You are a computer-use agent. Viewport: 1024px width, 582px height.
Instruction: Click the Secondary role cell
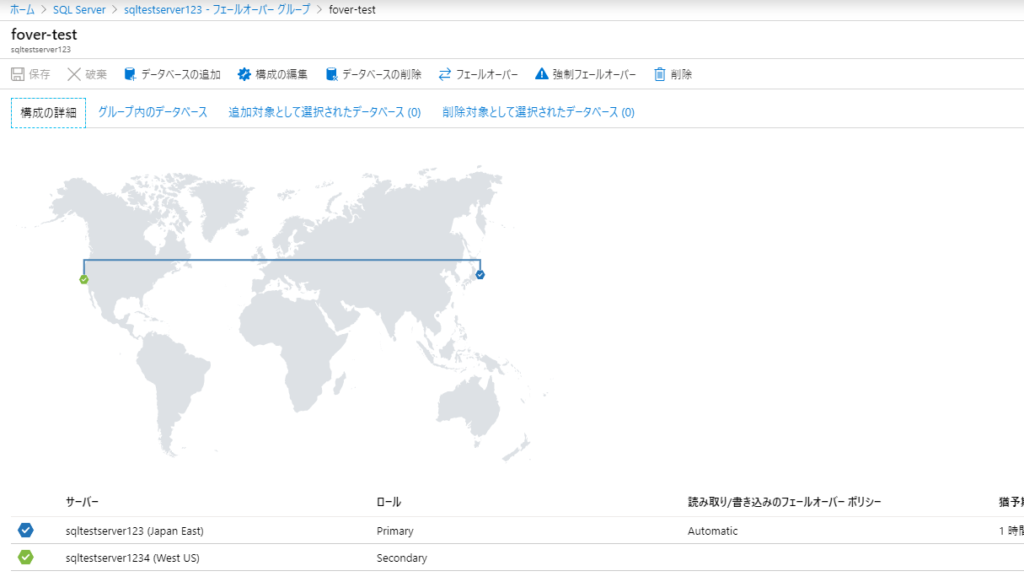tap(402, 558)
